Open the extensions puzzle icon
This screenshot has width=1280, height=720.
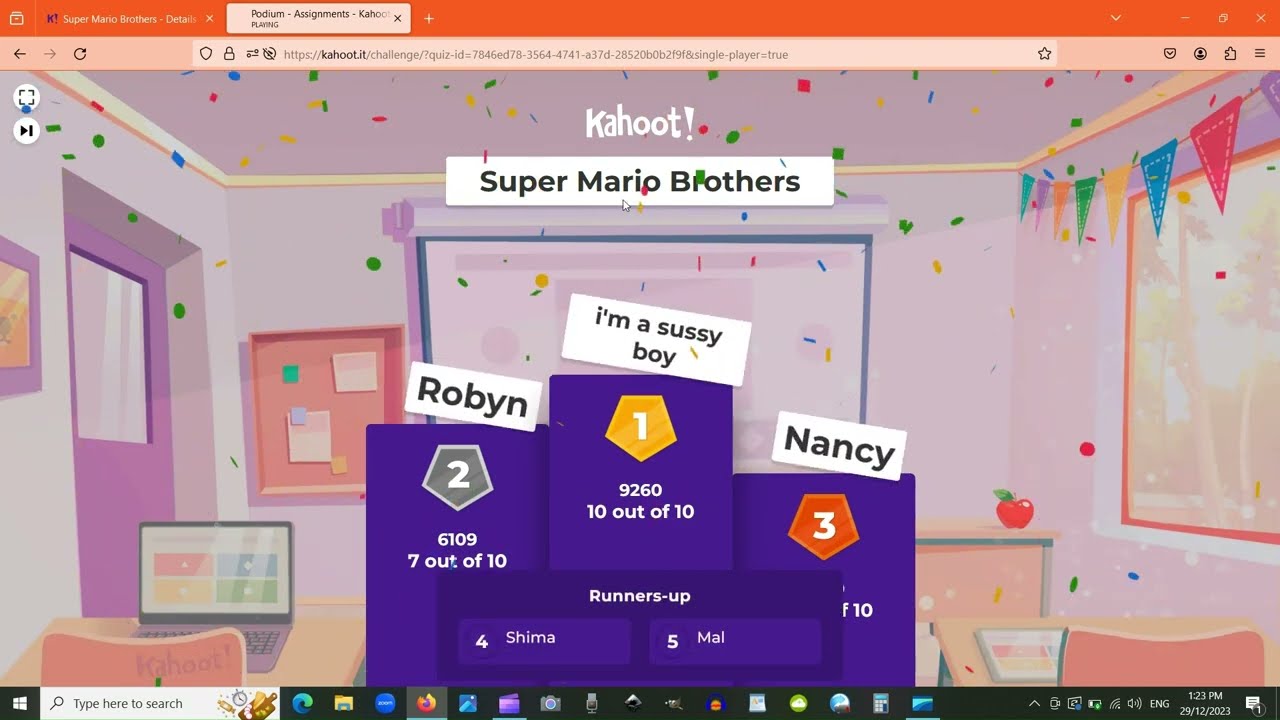(x=1230, y=54)
